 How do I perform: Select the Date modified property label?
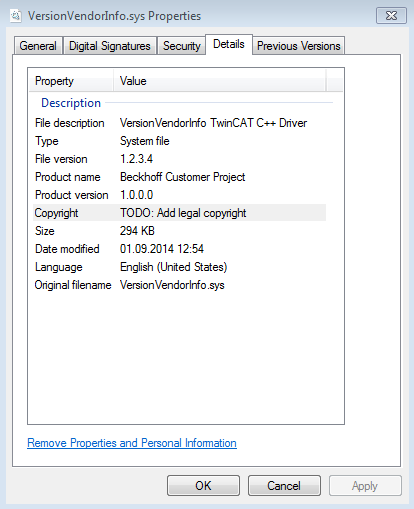point(67,249)
